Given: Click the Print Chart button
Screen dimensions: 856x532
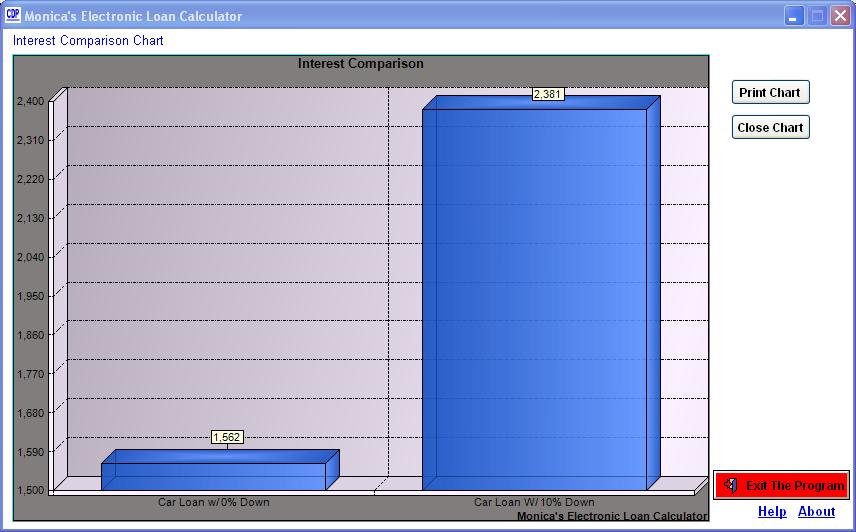Looking at the screenshot, I should 770,92.
